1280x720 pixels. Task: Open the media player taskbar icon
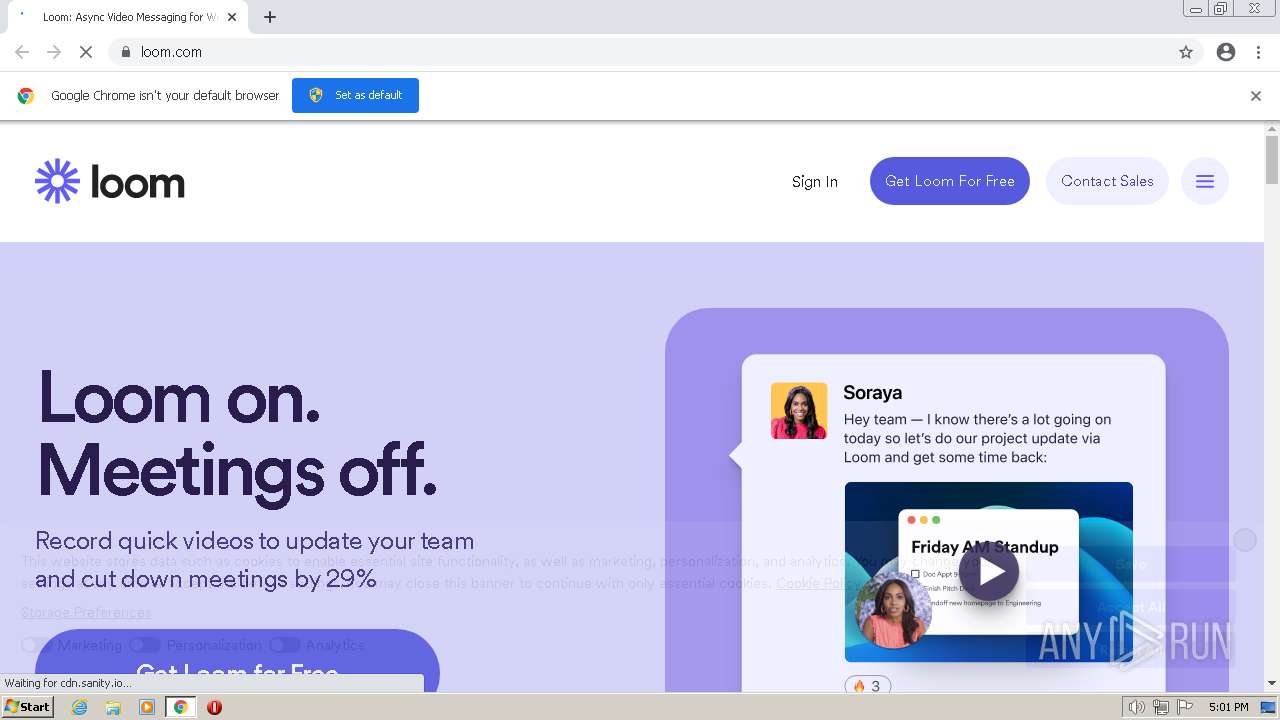point(147,707)
